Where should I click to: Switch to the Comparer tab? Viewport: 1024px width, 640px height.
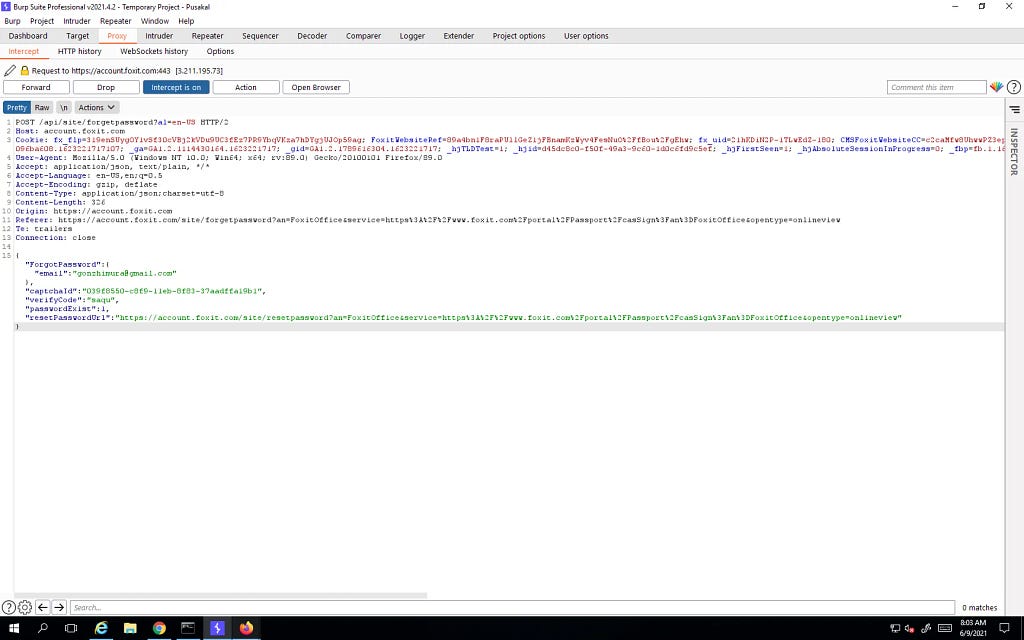[x=363, y=36]
